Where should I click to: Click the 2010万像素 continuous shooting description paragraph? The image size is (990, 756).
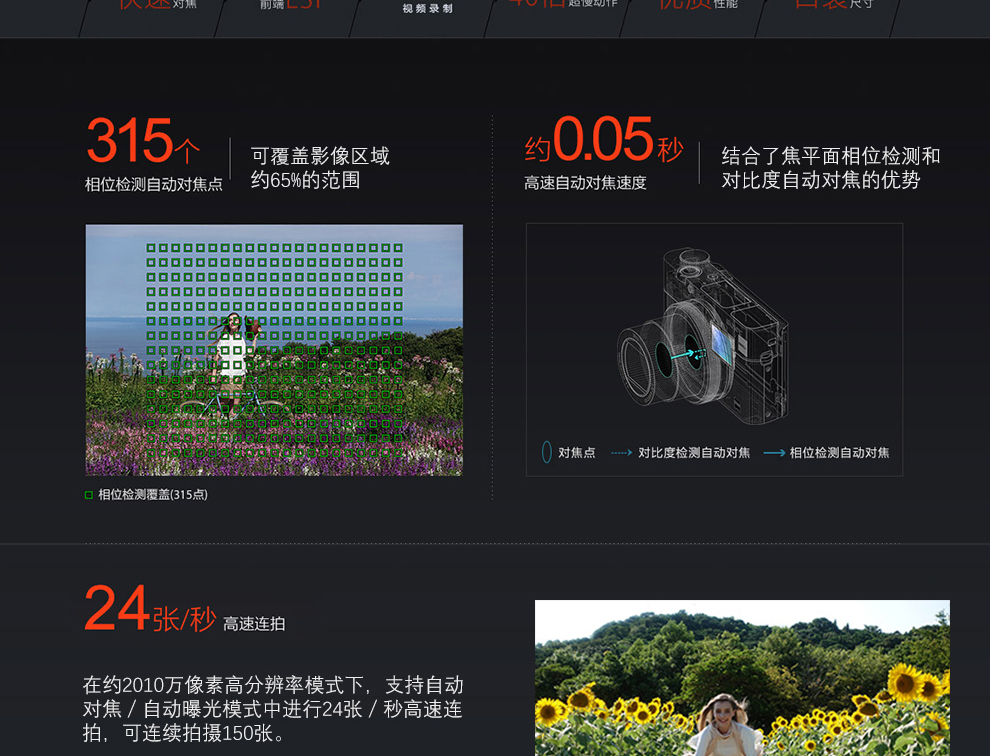tap(272, 709)
